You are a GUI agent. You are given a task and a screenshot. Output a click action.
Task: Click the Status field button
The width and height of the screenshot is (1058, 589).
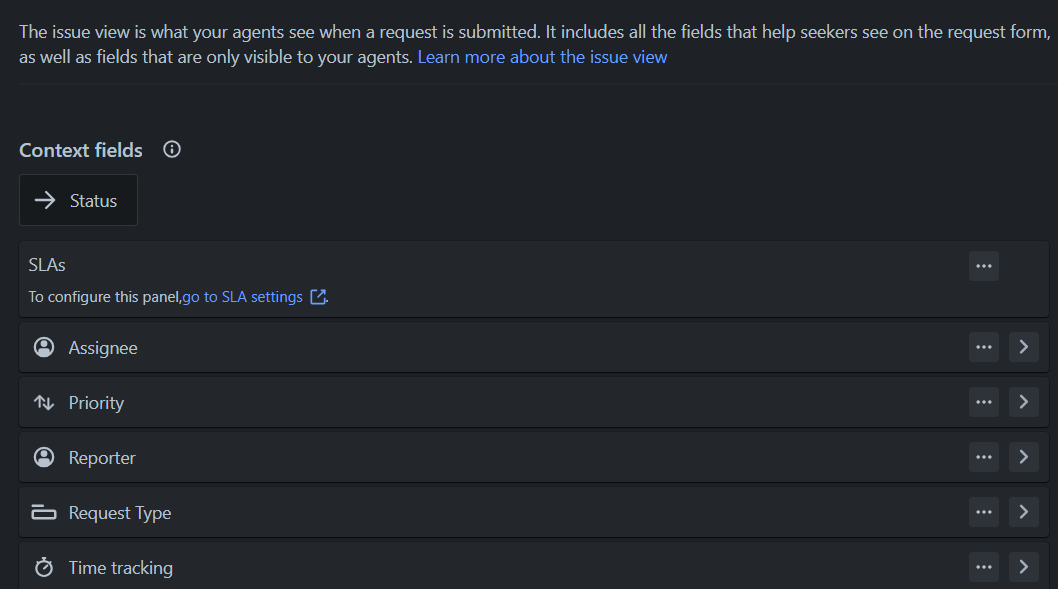click(78, 200)
